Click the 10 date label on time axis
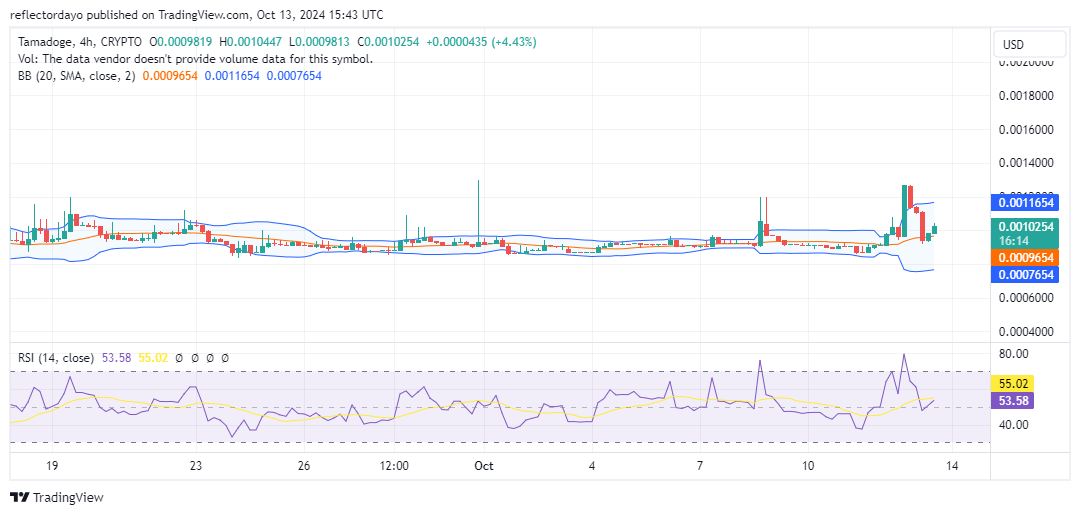1080x515 pixels. 809,466
